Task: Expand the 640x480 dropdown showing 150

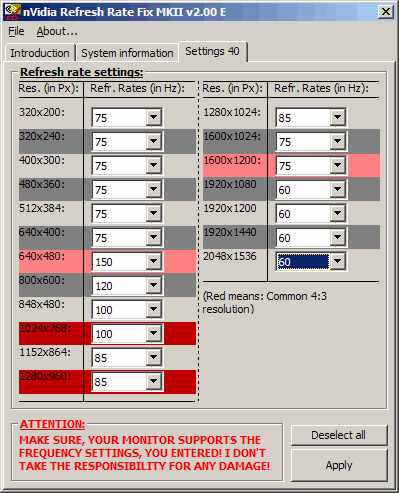Action: tap(154, 261)
